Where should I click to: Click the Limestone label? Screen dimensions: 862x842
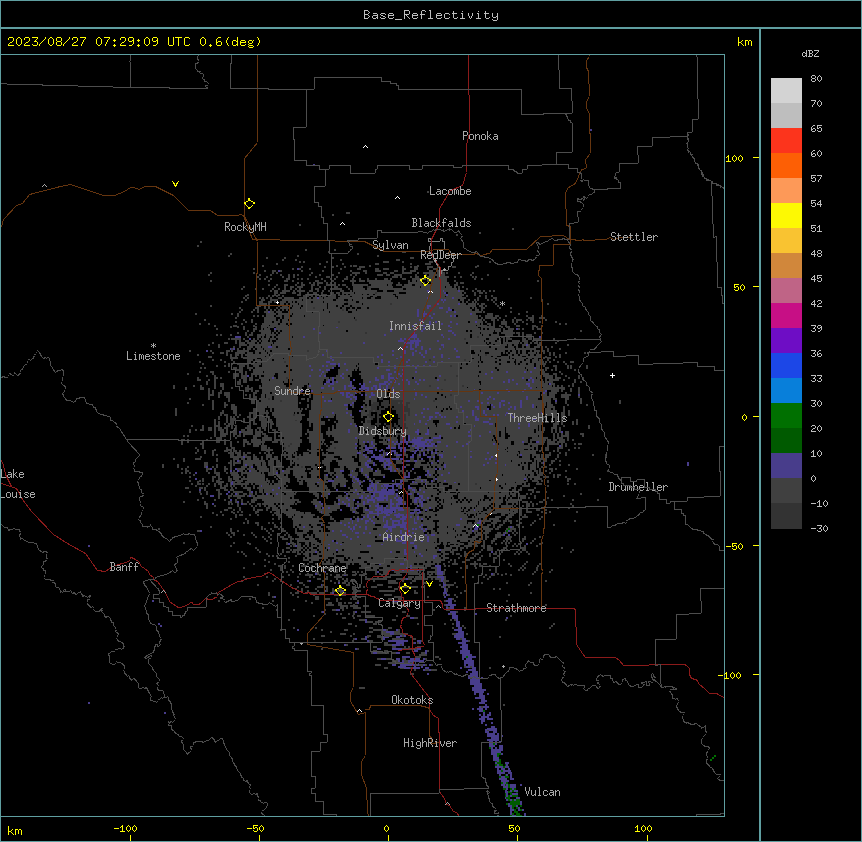[153, 356]
